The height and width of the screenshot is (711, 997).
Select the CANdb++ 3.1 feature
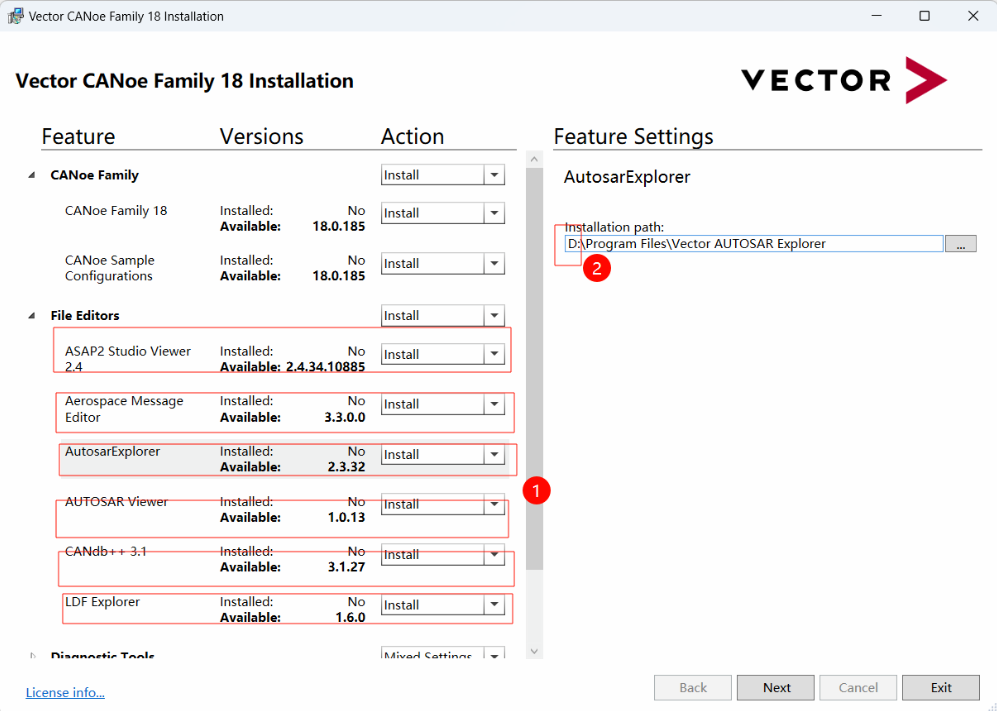[x=106, y=551]
